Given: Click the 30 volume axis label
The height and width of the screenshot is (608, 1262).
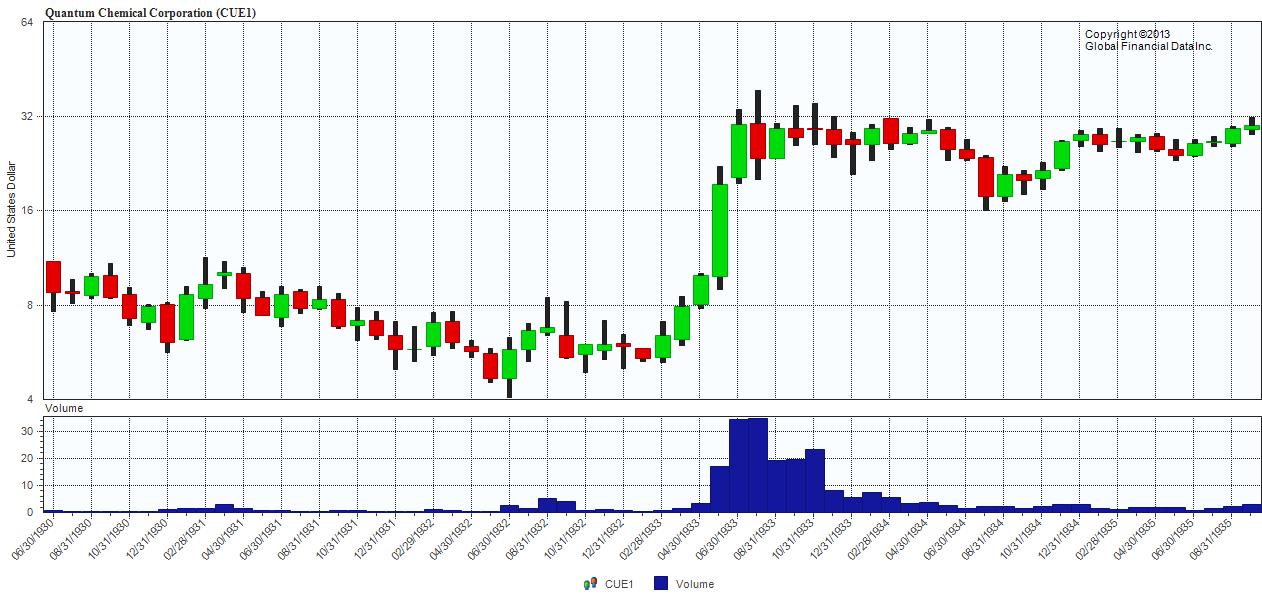Looking at the screenshot, I should [28, 431].
